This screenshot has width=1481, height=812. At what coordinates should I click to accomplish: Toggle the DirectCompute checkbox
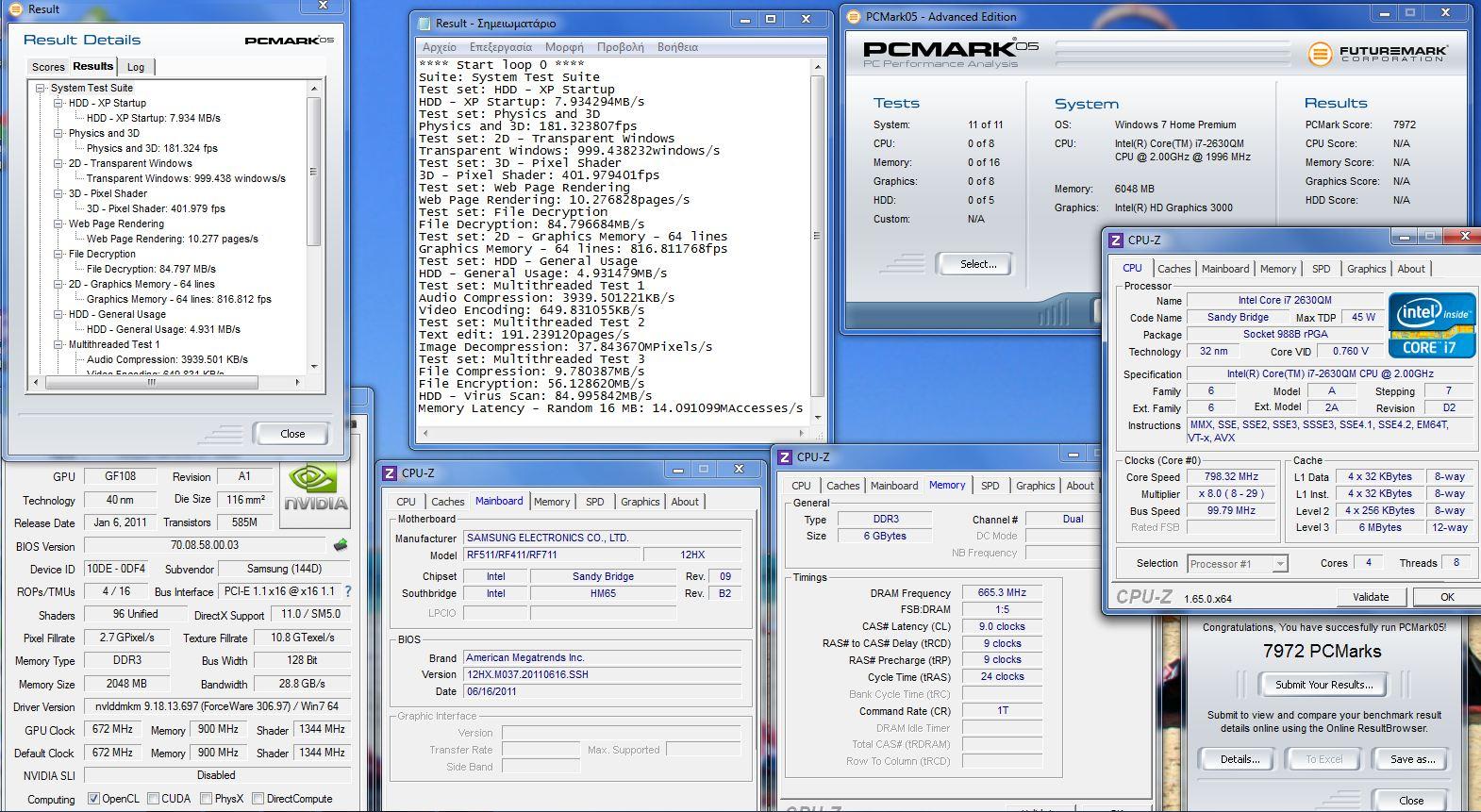click(x=258, y=799)
